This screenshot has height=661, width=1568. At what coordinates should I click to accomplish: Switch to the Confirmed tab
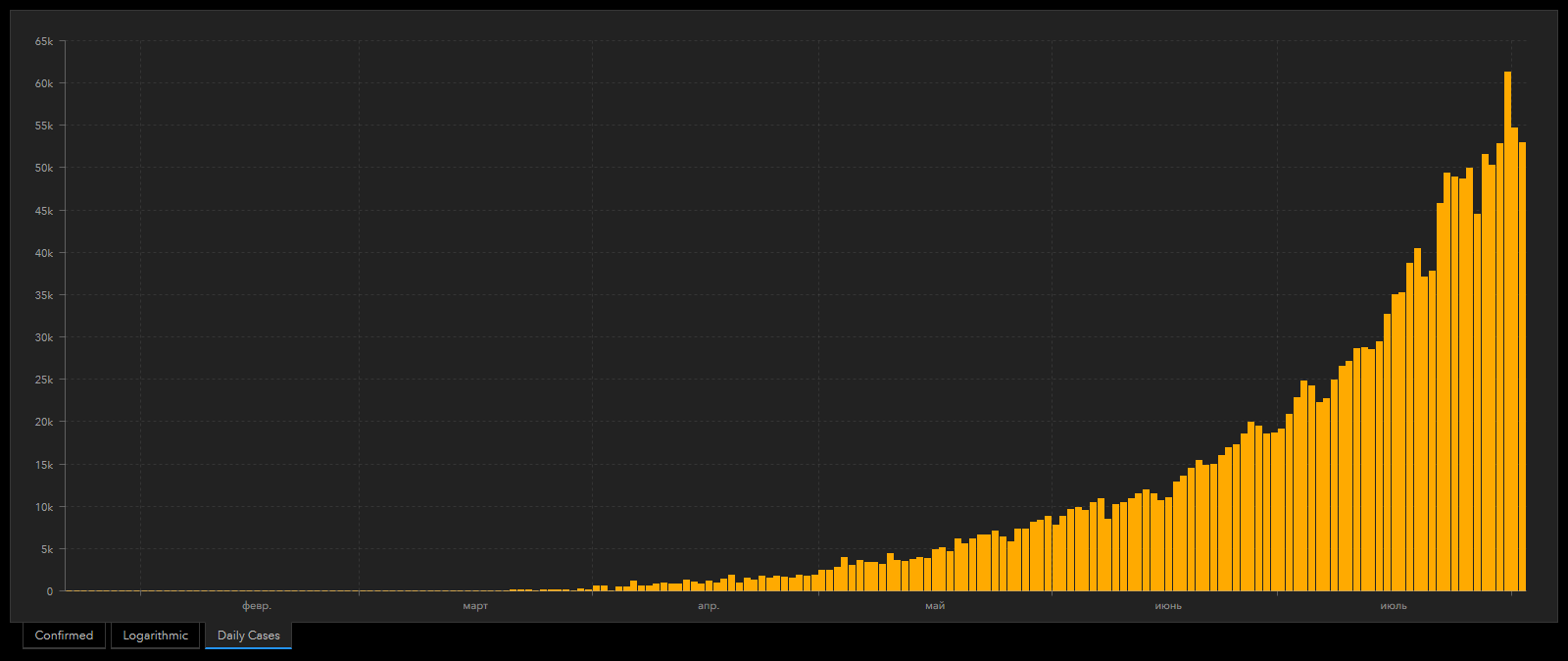click(x=64, y=636)
